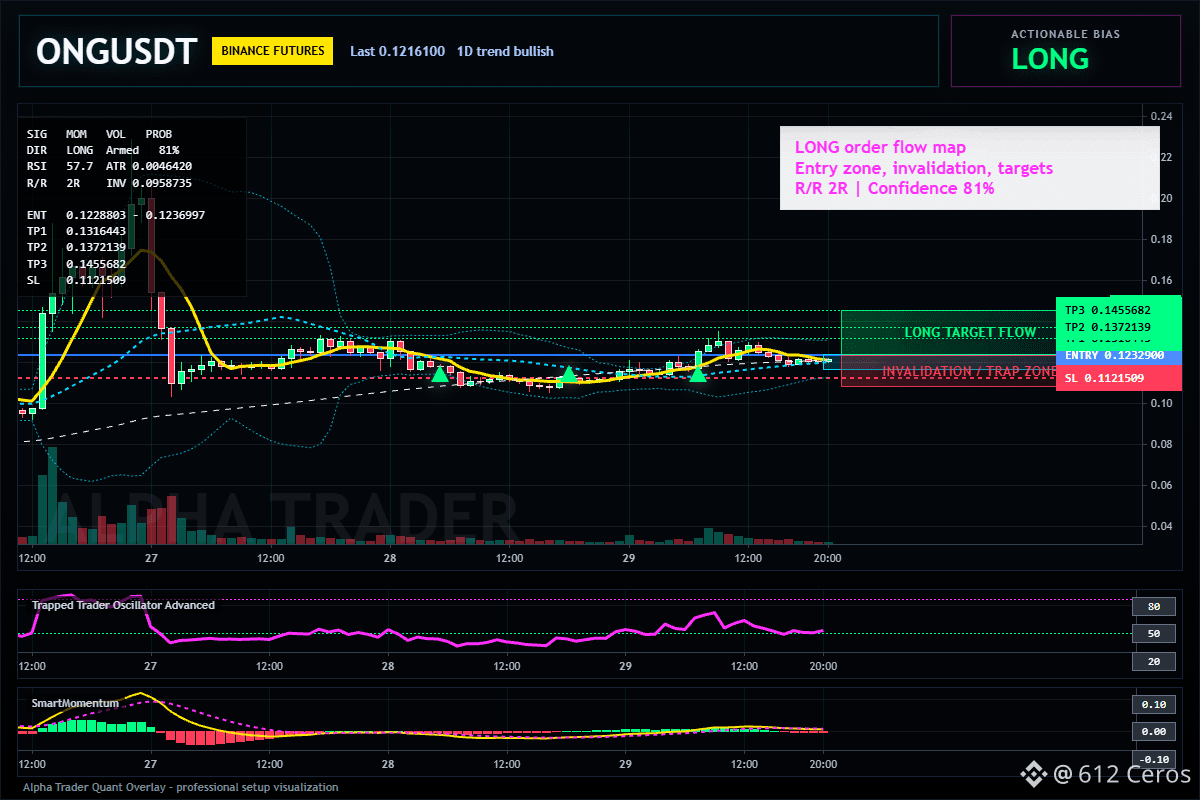Click the middle green up-triangle signal marker
Viewport: 1200px width, 800px height.
coord(568,375)
